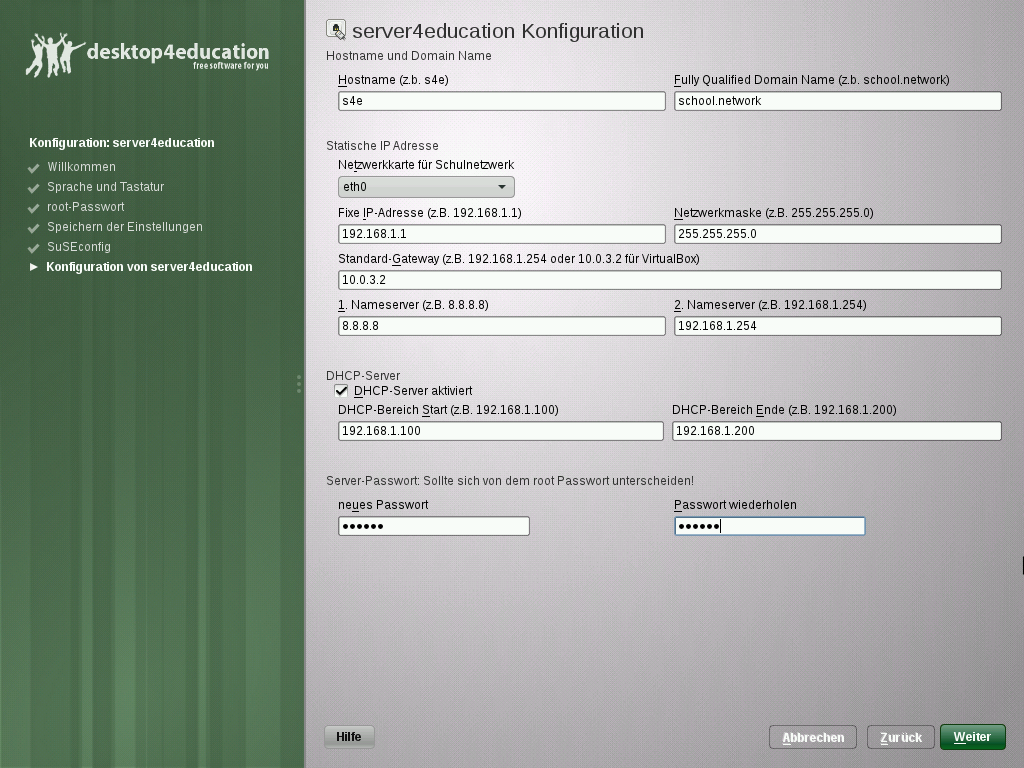Focus the Netzwerkmaske field
1024x768 pixels.
(837, 234)
